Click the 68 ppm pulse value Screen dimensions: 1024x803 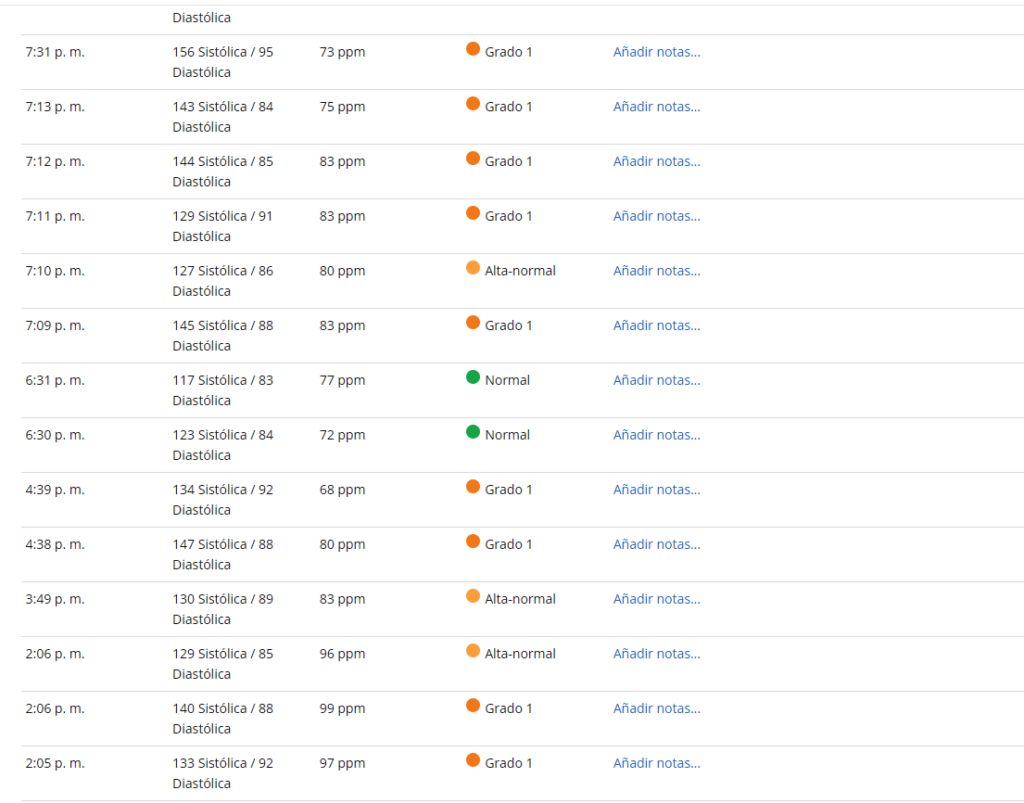coord(342,490)
